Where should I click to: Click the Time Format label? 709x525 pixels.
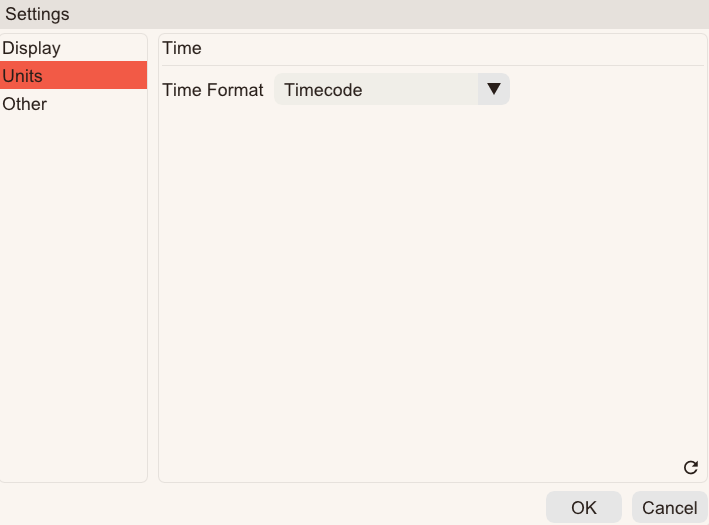[x=213, y=90]
